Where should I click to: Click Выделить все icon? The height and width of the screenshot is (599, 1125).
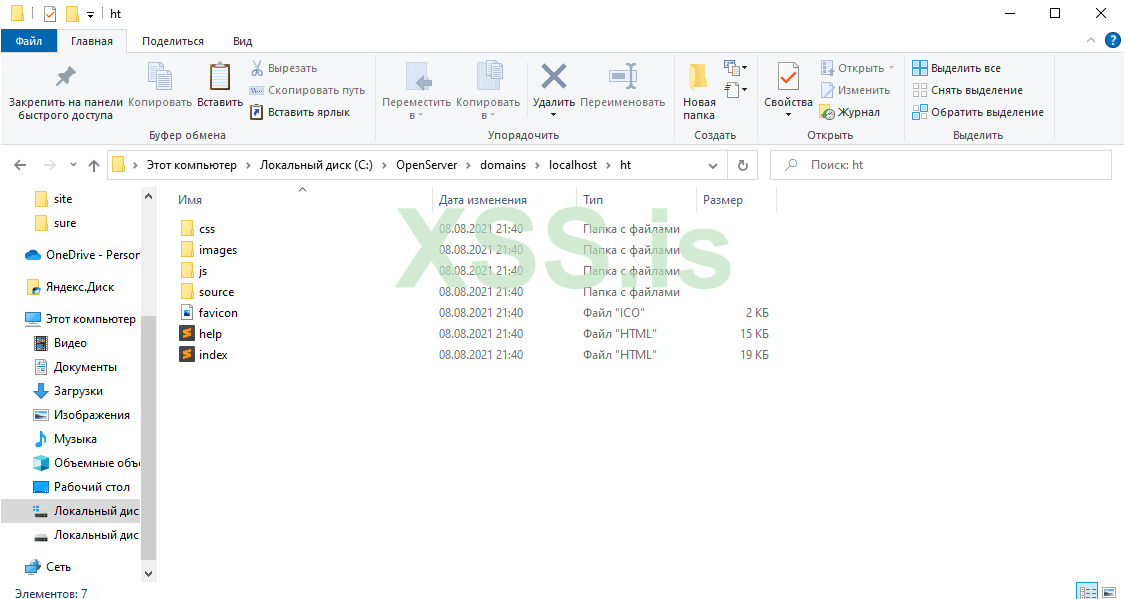click(920, 68)
